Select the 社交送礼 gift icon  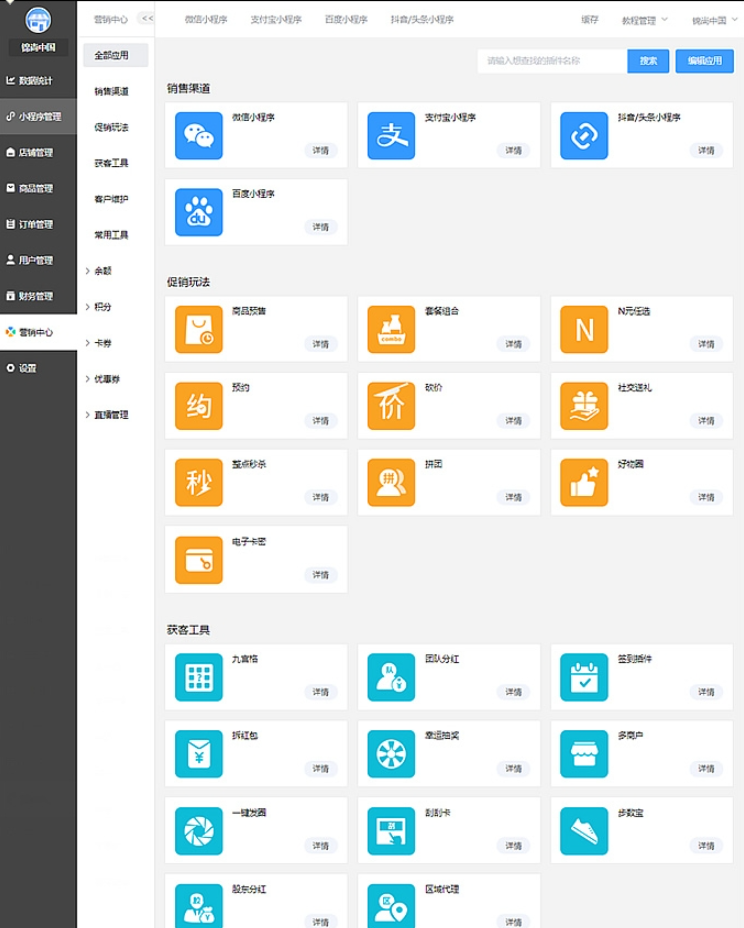pyautogui.click(x=584, y=406)
